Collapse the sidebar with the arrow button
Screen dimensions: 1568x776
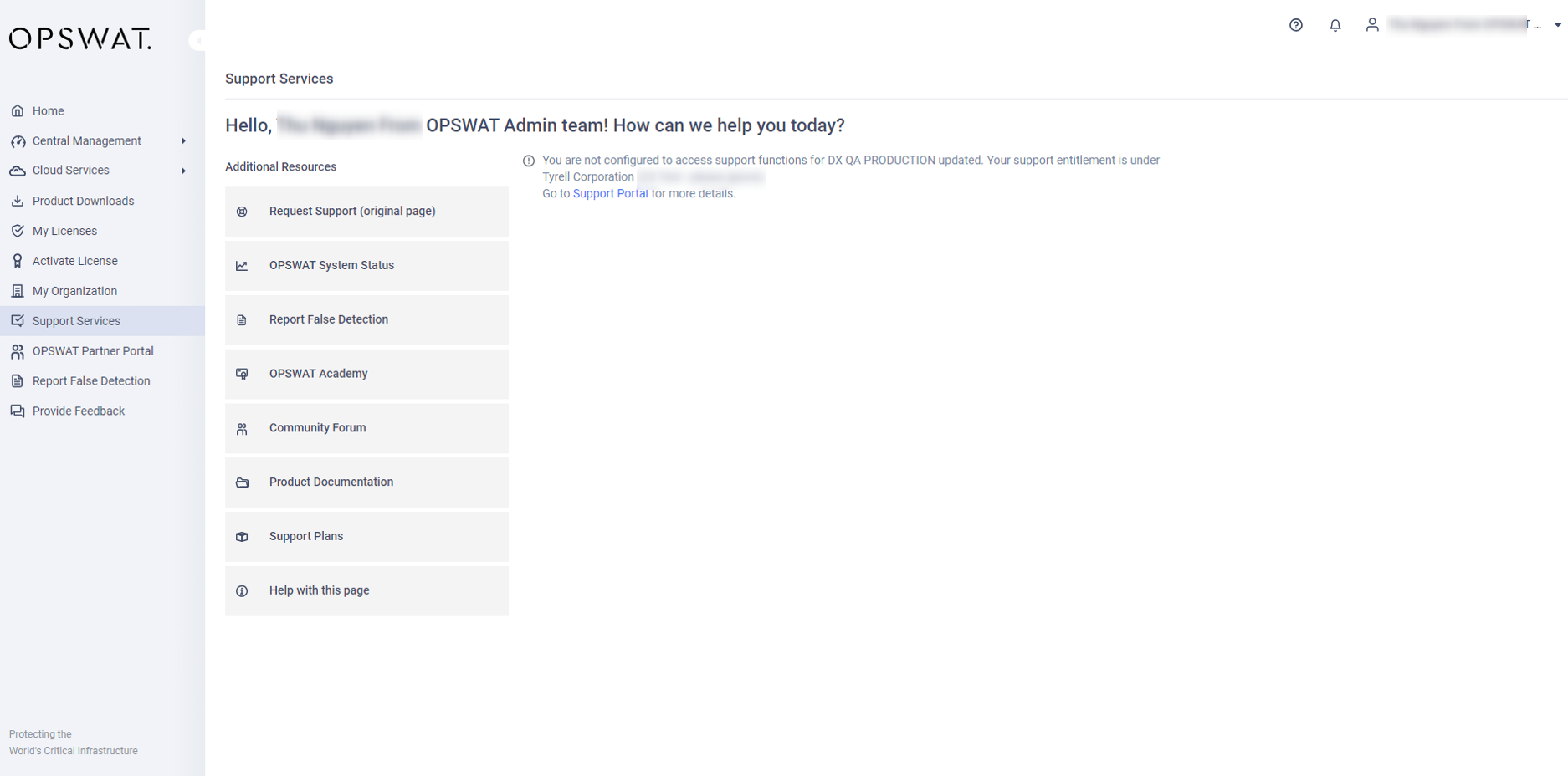(198, 40)
